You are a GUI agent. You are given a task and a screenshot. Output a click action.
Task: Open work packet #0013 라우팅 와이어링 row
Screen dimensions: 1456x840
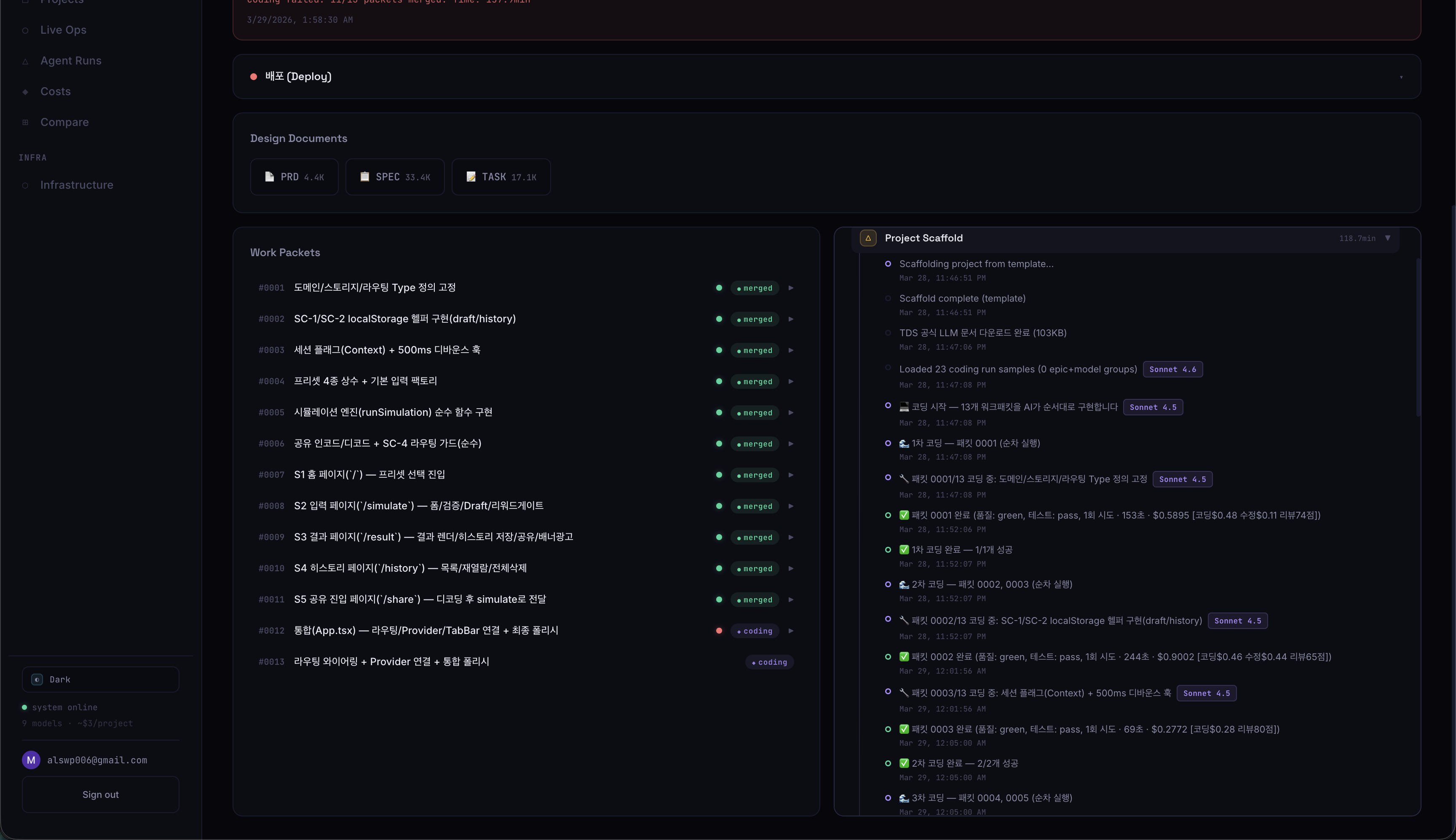[391, 662]
